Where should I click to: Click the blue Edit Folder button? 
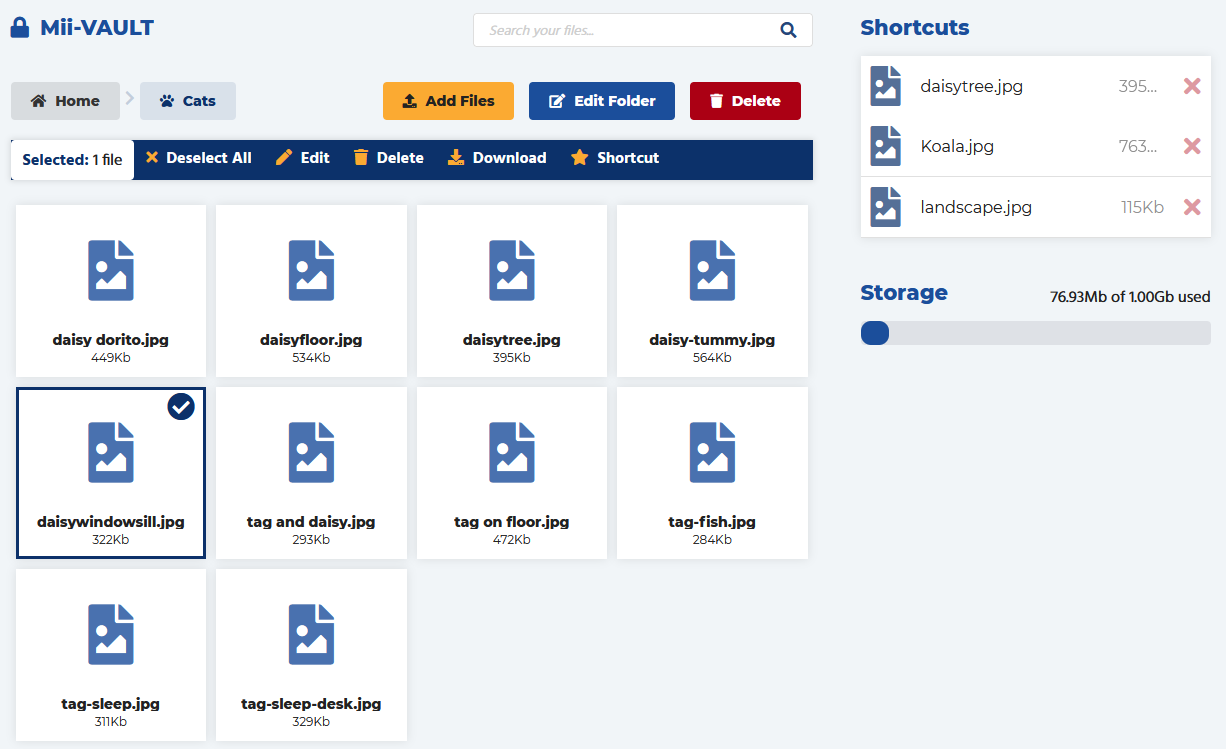pyautogui.click(x=602, y=101)
